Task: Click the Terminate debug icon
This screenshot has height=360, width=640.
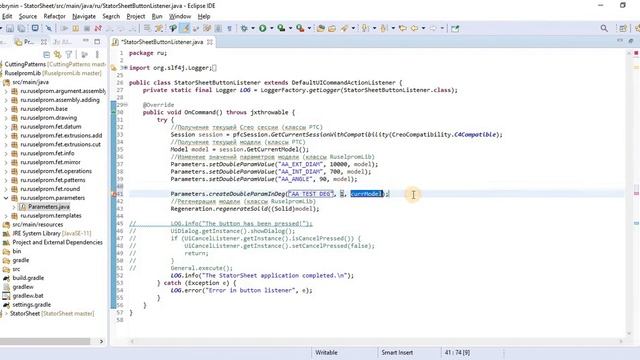Action: click(87, 28)
